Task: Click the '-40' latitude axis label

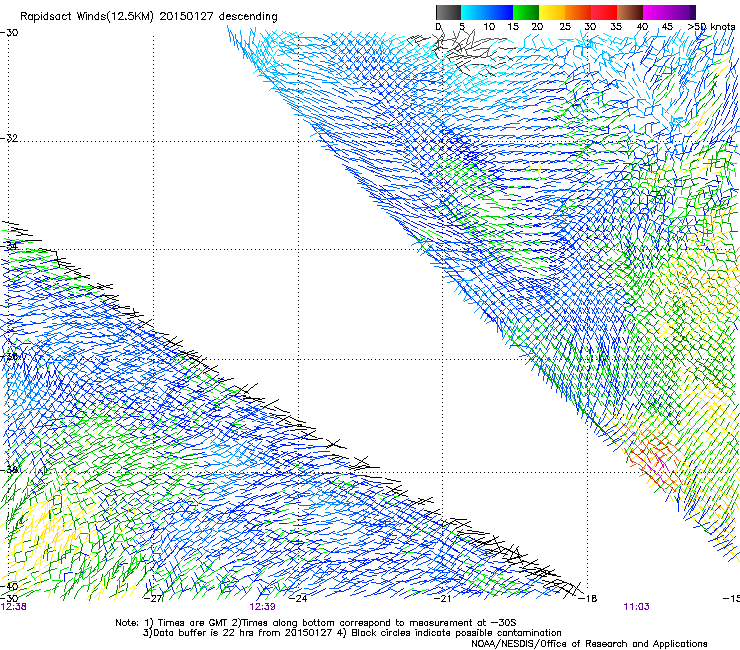Action: pos(9,587)
